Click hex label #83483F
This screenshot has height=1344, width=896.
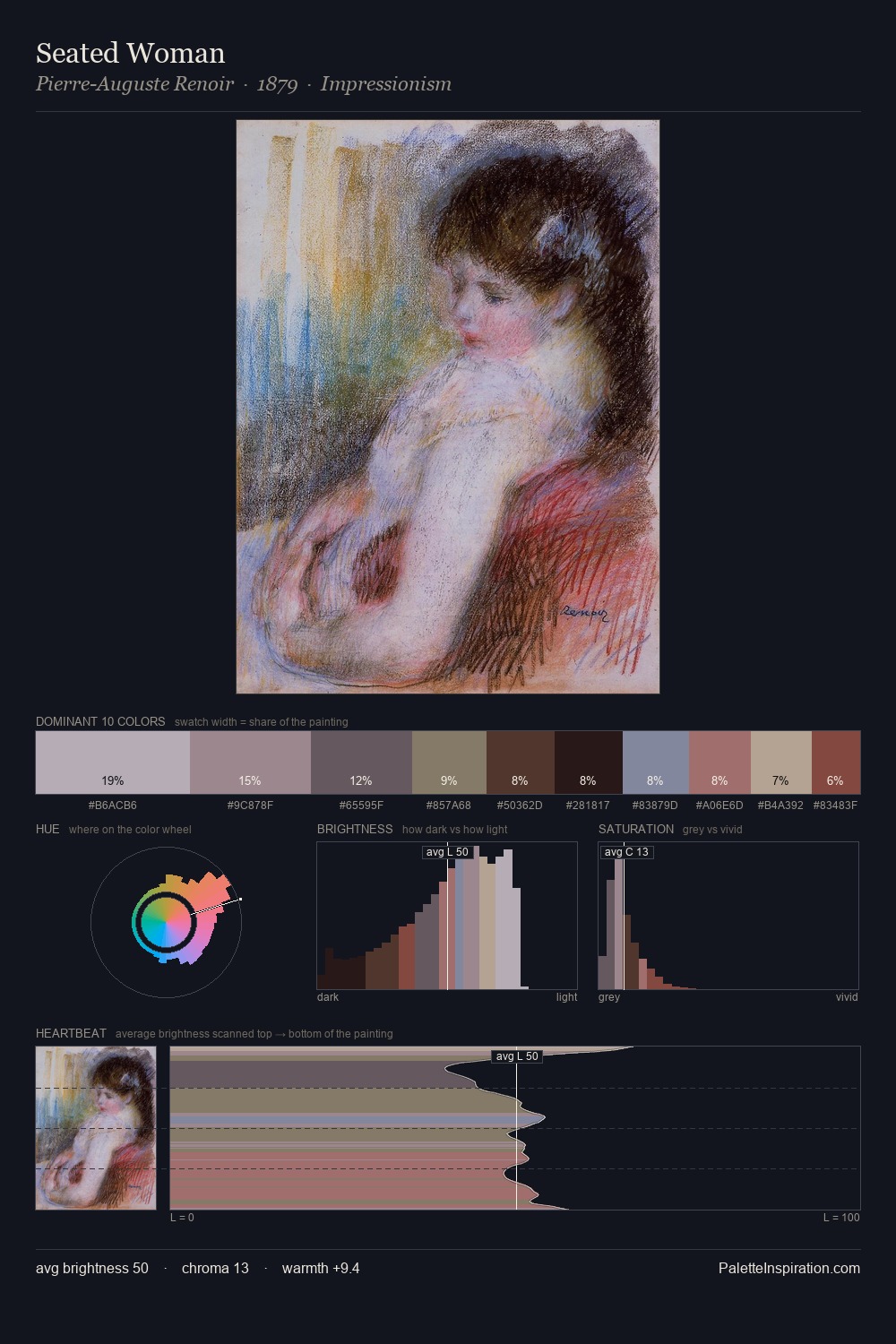click(x=836, y=806)
